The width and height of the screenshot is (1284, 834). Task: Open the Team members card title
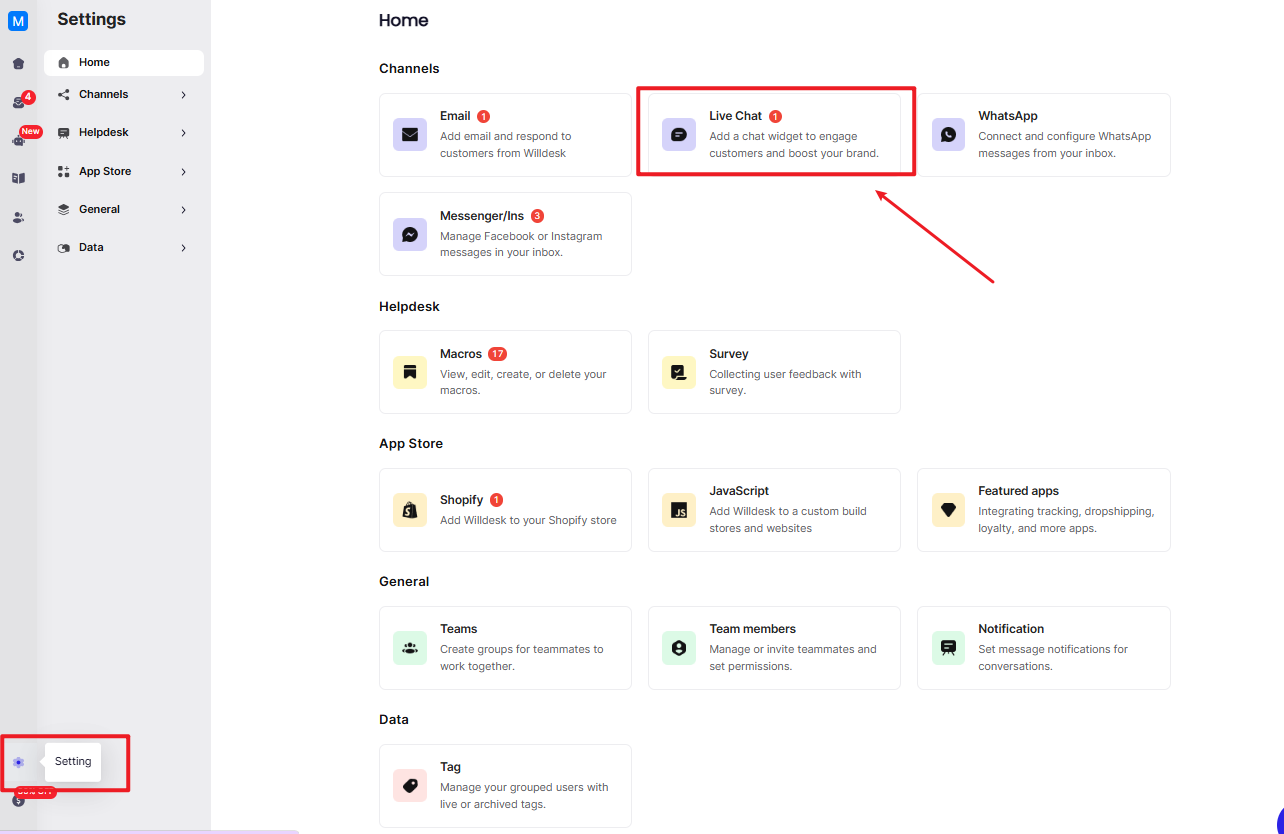coord(753,629)
